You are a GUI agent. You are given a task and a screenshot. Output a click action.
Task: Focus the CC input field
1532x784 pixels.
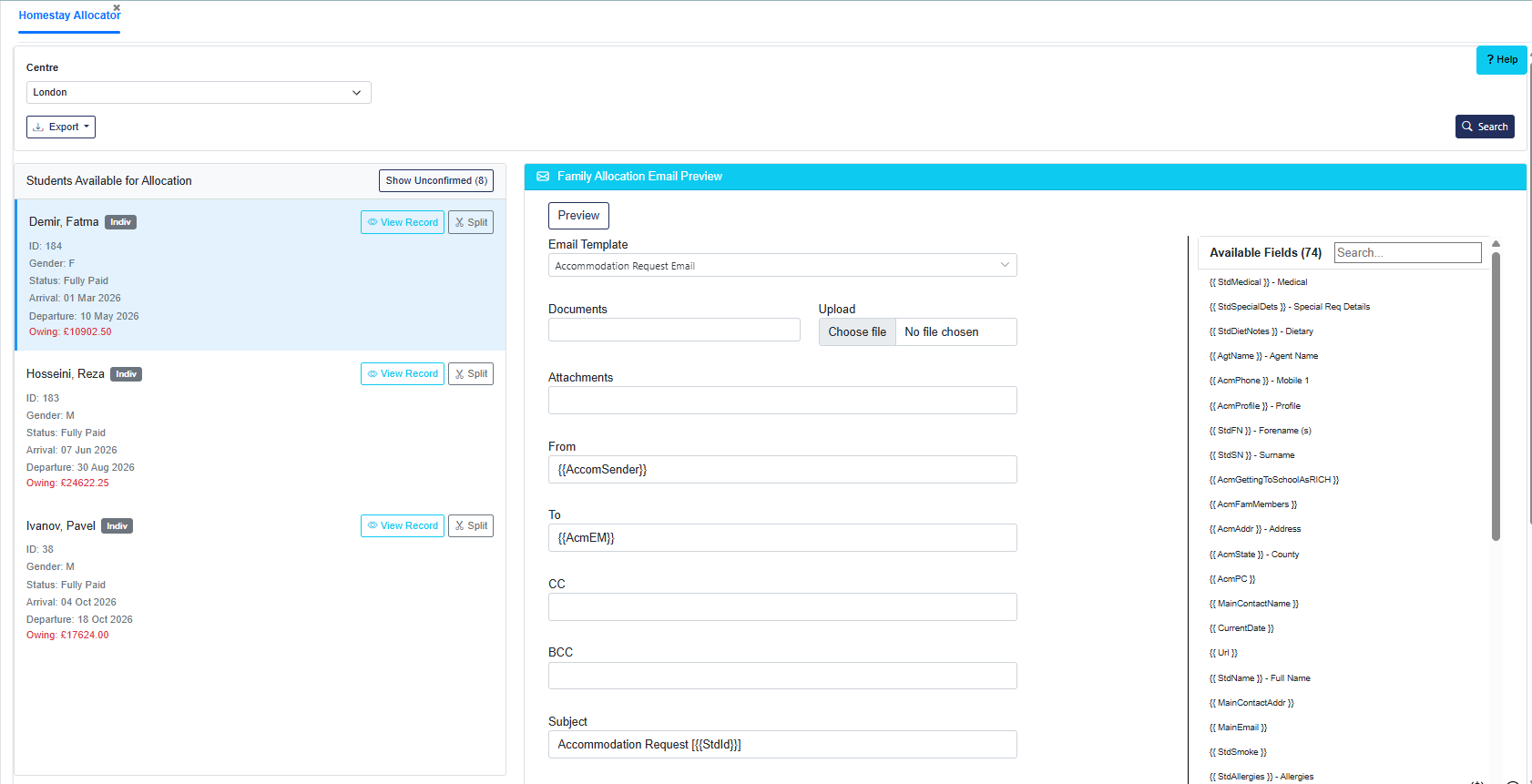pyautogui.click(x=782, y=607)
